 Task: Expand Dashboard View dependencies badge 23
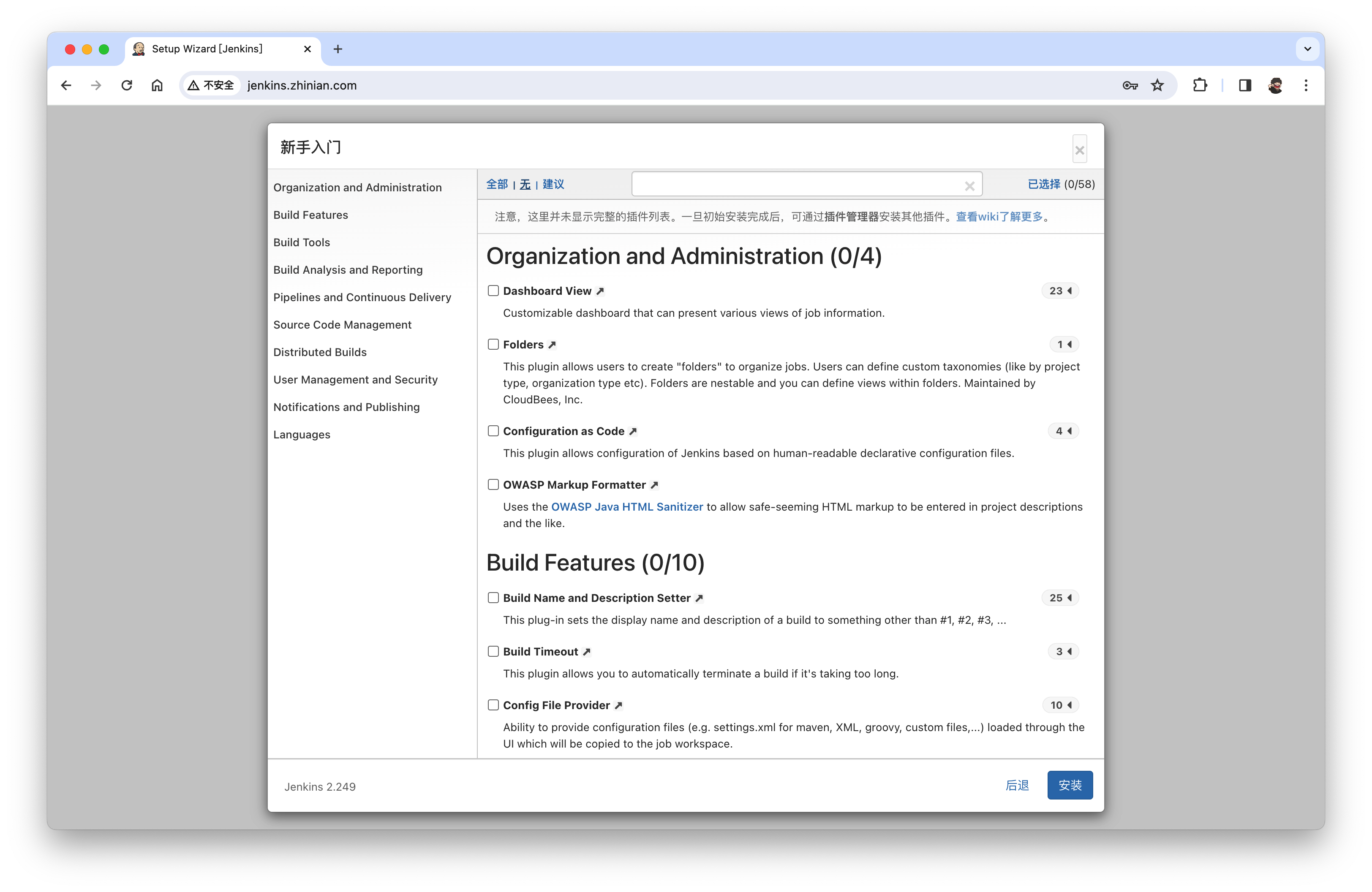(x=1059, y=291)
